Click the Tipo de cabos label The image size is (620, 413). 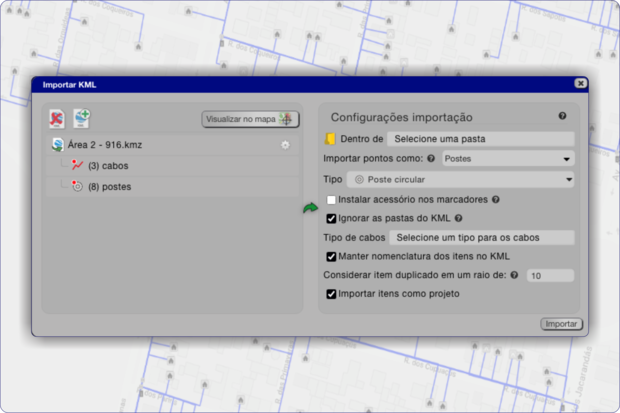pyautogui.click(x=354, y=238)
